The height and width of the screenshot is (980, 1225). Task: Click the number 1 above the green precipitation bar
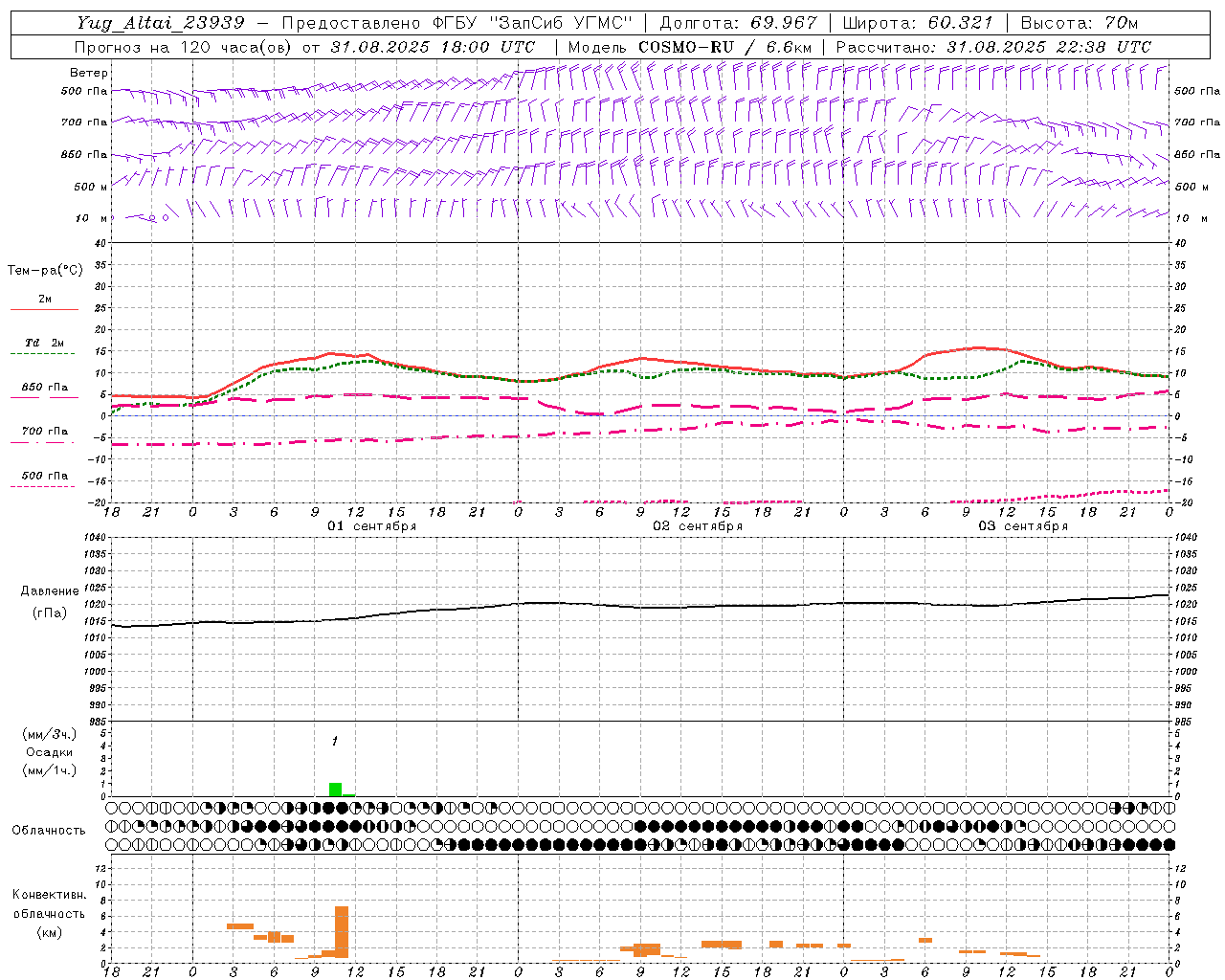pos(335,742)
